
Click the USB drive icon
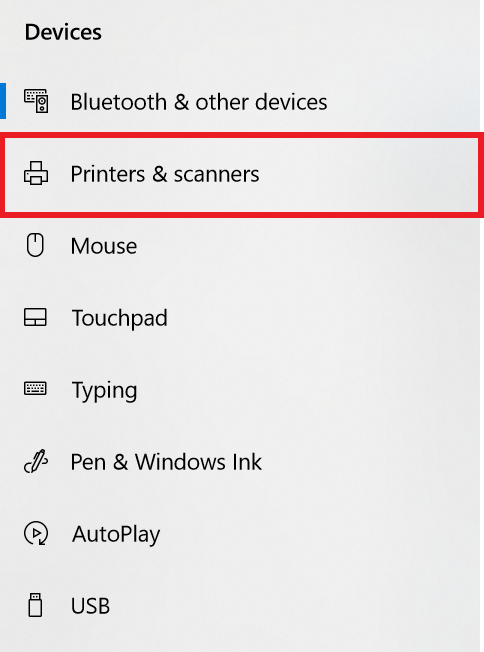(35, 605)
